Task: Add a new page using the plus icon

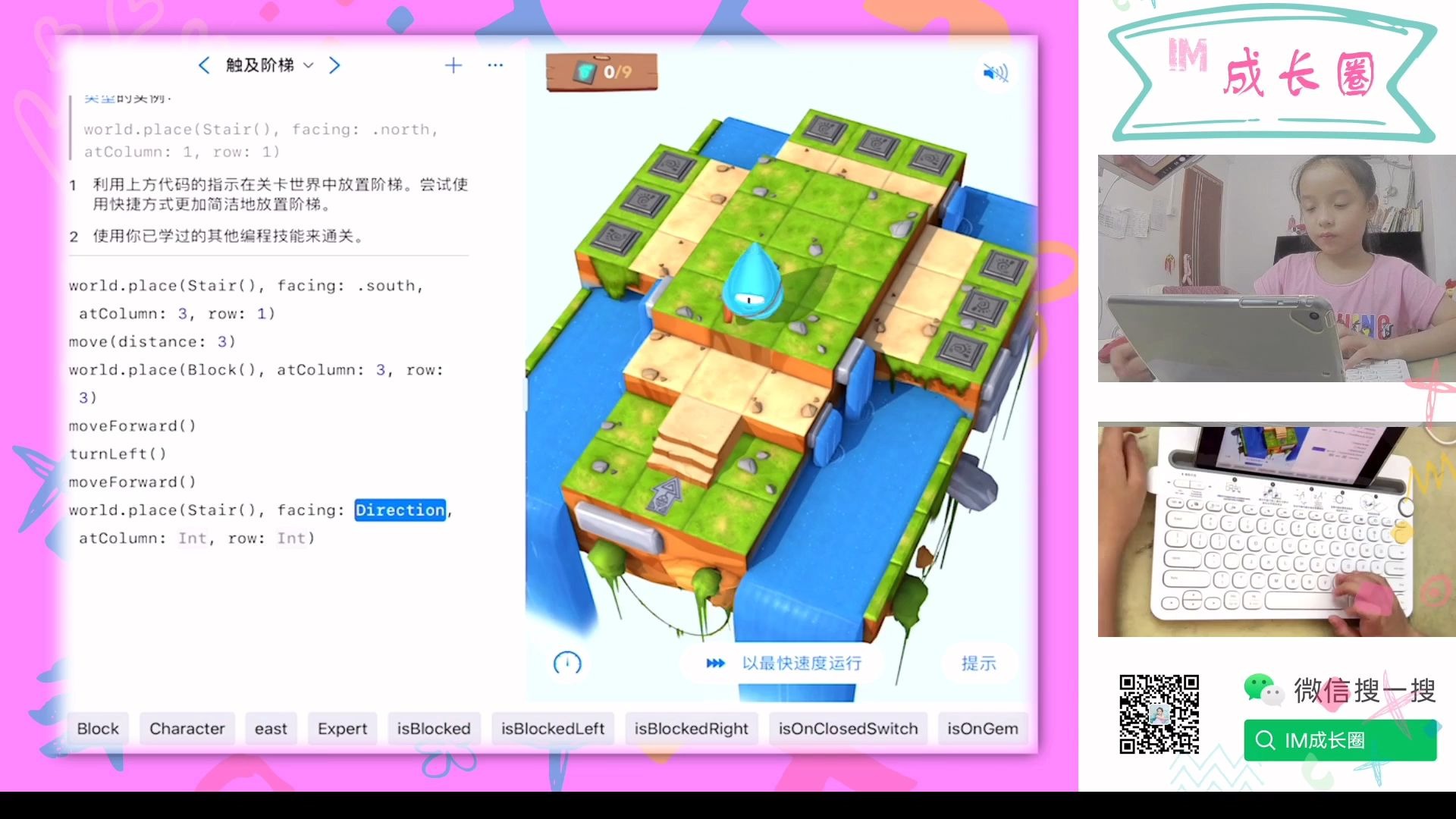Action: [x=453, y=65]
